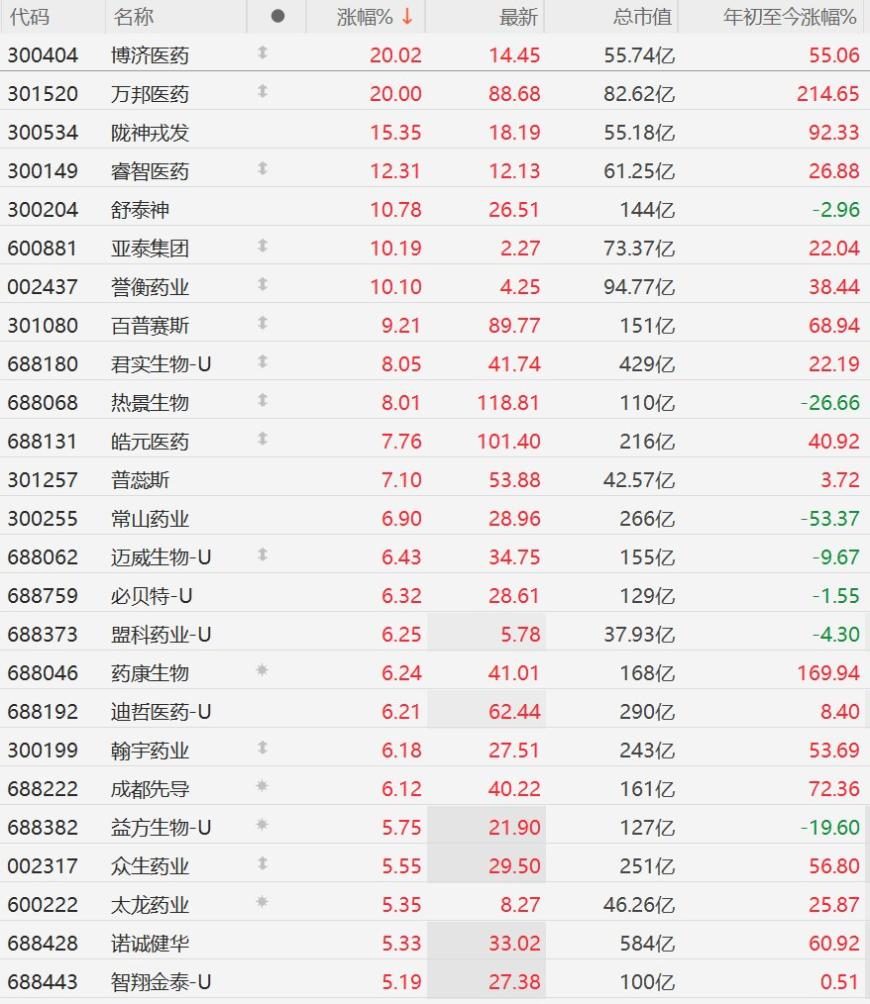Image resolution: width=870 pixels, height=1004 pixels.
Task: Click the 名称 column header
Action: (x=133, y=17)
